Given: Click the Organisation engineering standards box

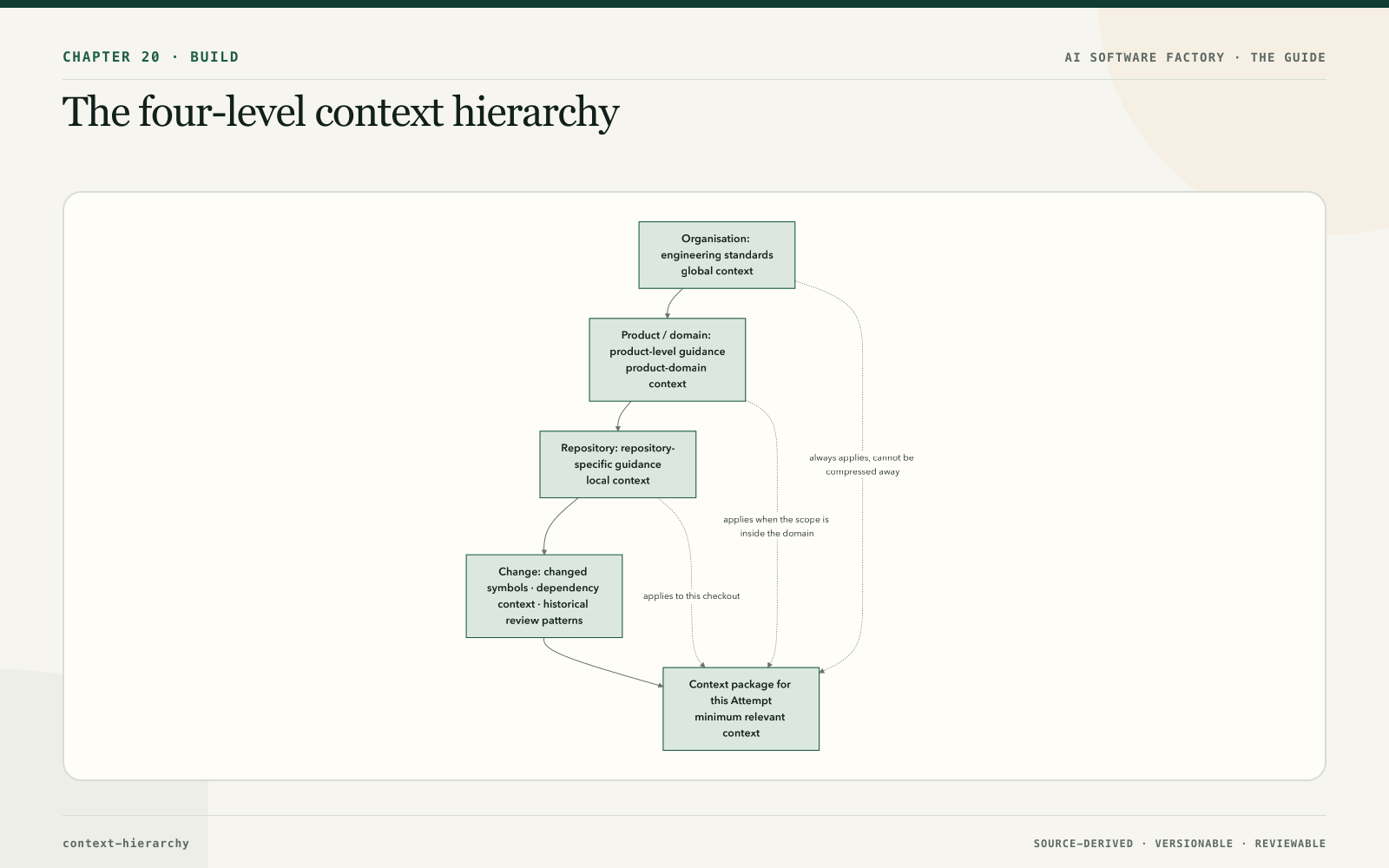Looking at the screenshot, I should pos(717,255).
